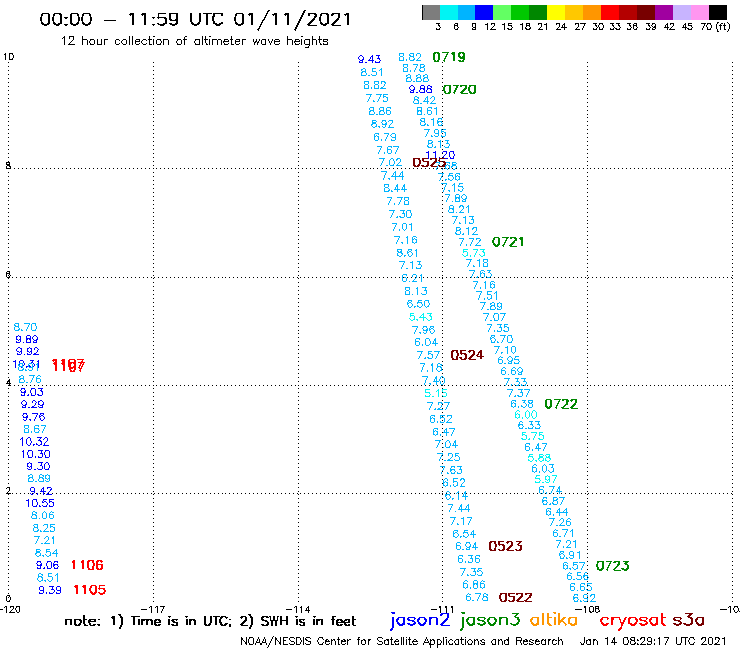The image size is (740, 650).
Task: Click the wave height value 10.30
Action: (35, 454)
